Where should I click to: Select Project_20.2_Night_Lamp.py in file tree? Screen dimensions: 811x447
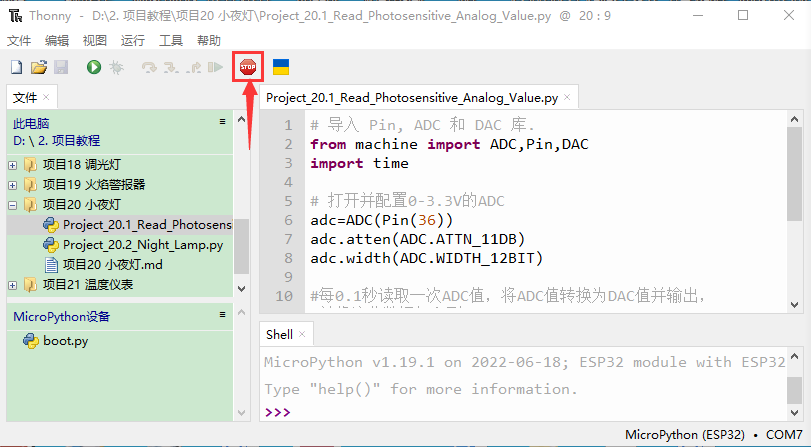click(x=142, y=244)
